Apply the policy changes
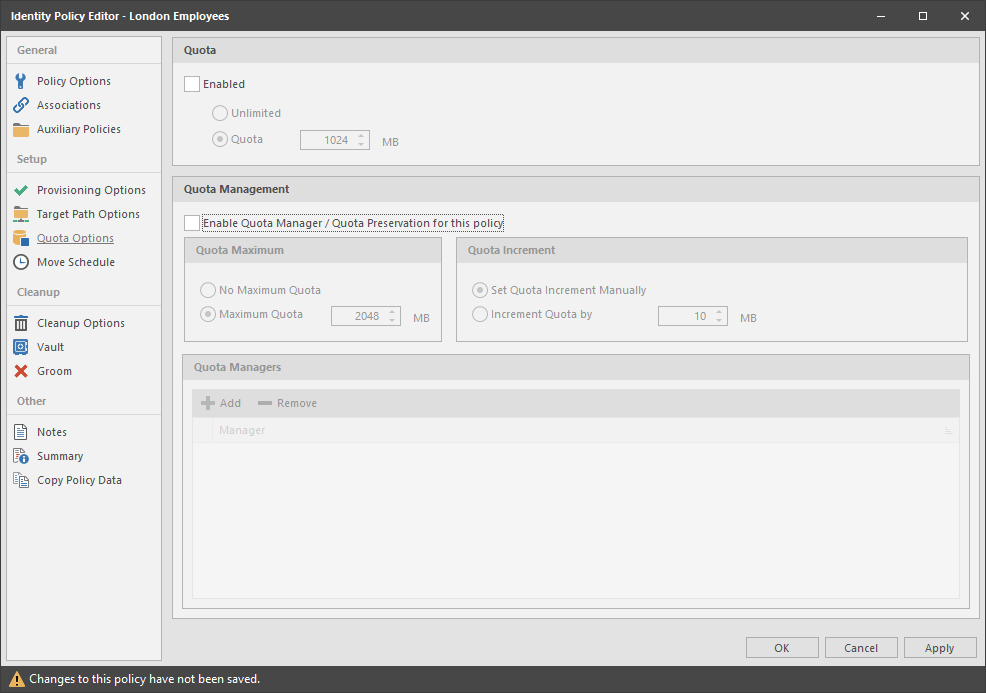Viewport: 986px width, 693px height. tap(939, 648)
